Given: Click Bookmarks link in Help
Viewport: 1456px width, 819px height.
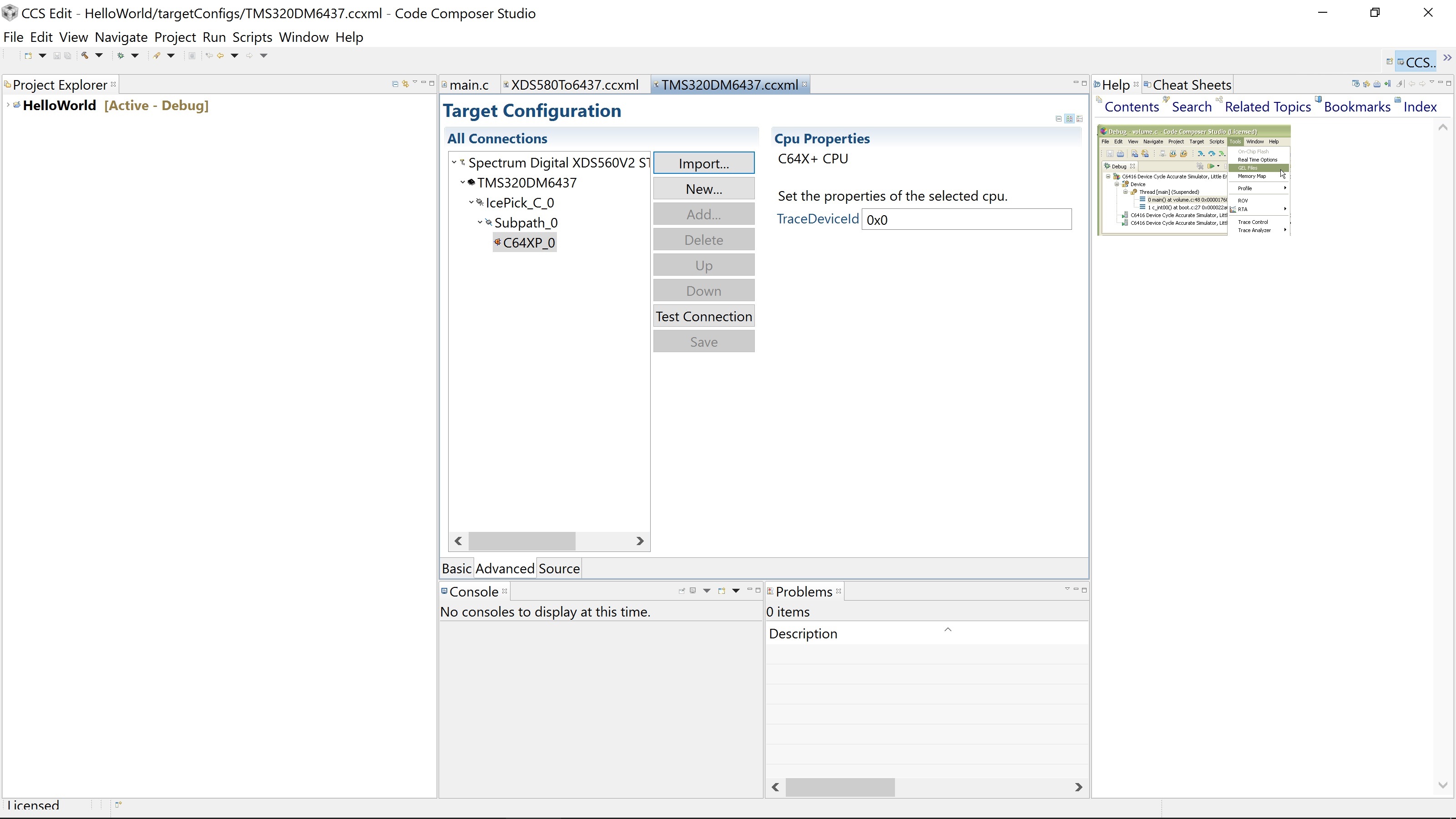Looking at the screenshot, I should click(x=1357, y=107).
